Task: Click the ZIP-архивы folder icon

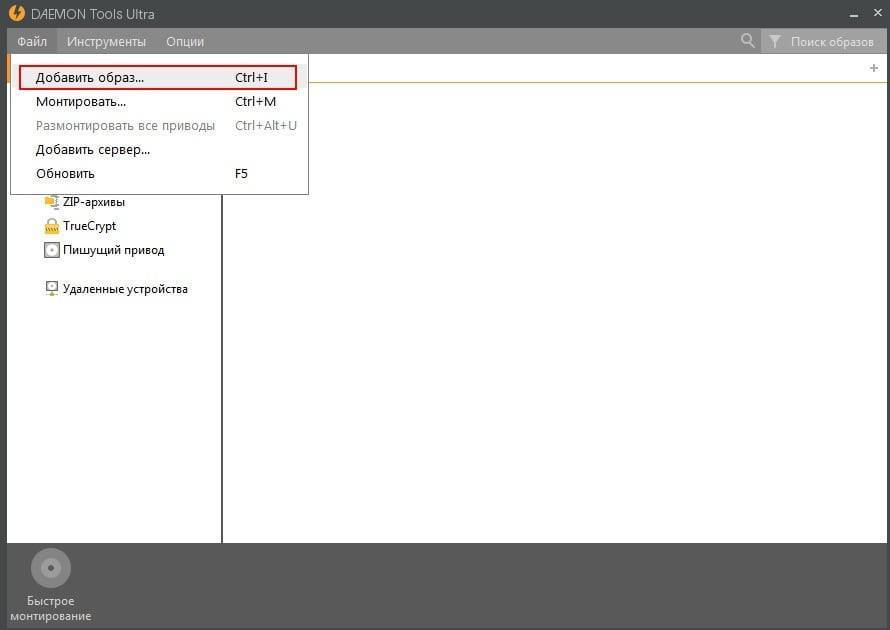Action: pos(51,202)
